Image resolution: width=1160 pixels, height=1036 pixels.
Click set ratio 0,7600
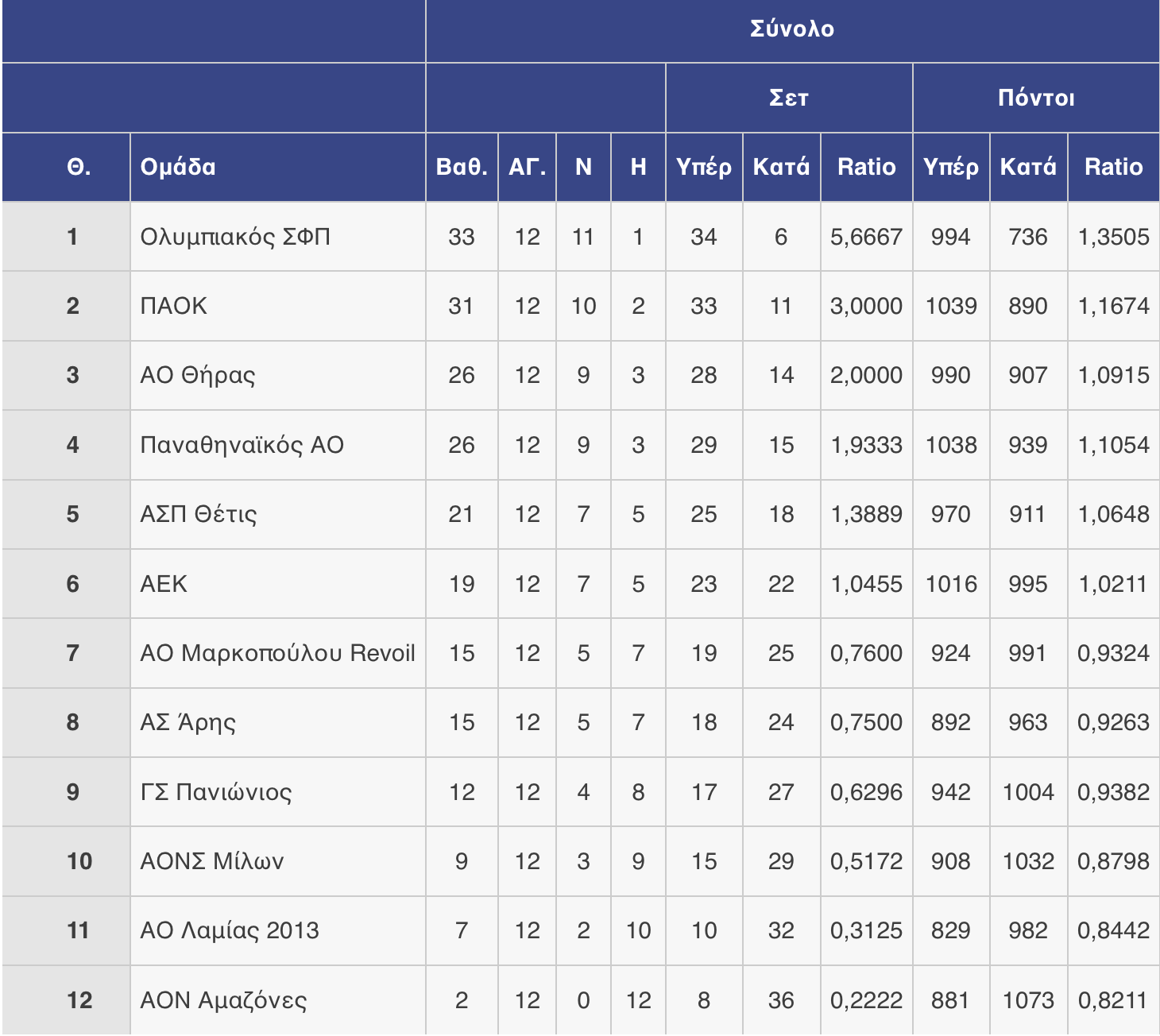pos(866,653)
